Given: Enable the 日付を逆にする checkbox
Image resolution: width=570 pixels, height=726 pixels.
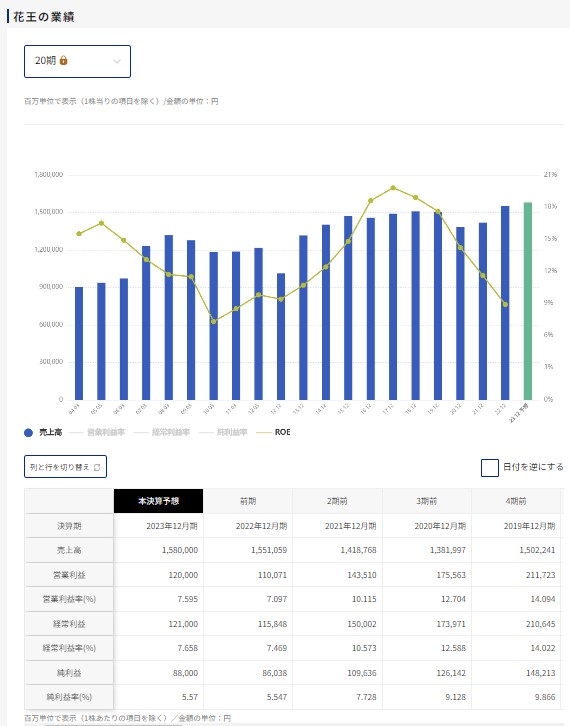Looking at the screenshot, I should point(490,468).
